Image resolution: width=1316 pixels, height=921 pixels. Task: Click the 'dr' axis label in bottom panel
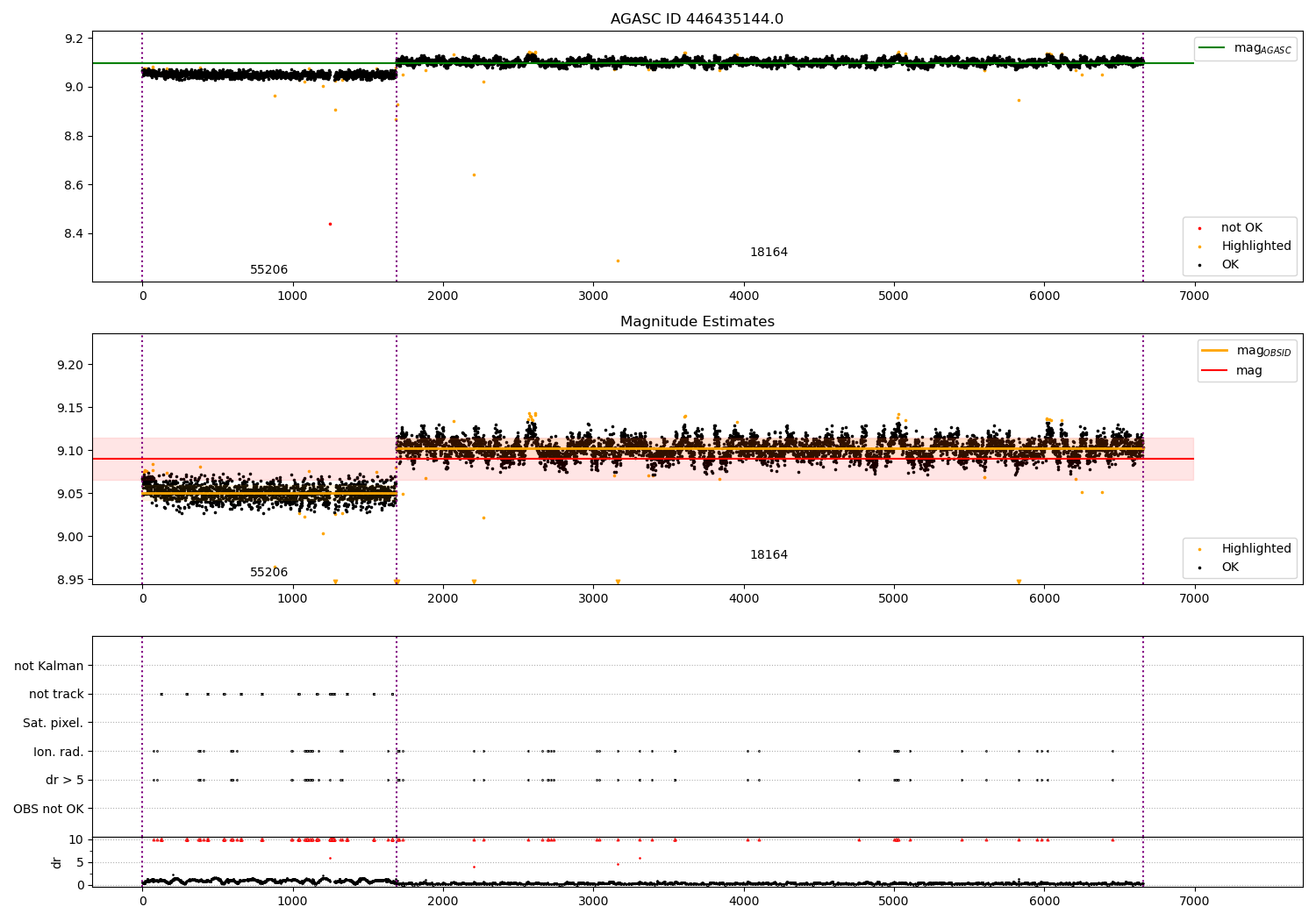[x=57, y=862]
